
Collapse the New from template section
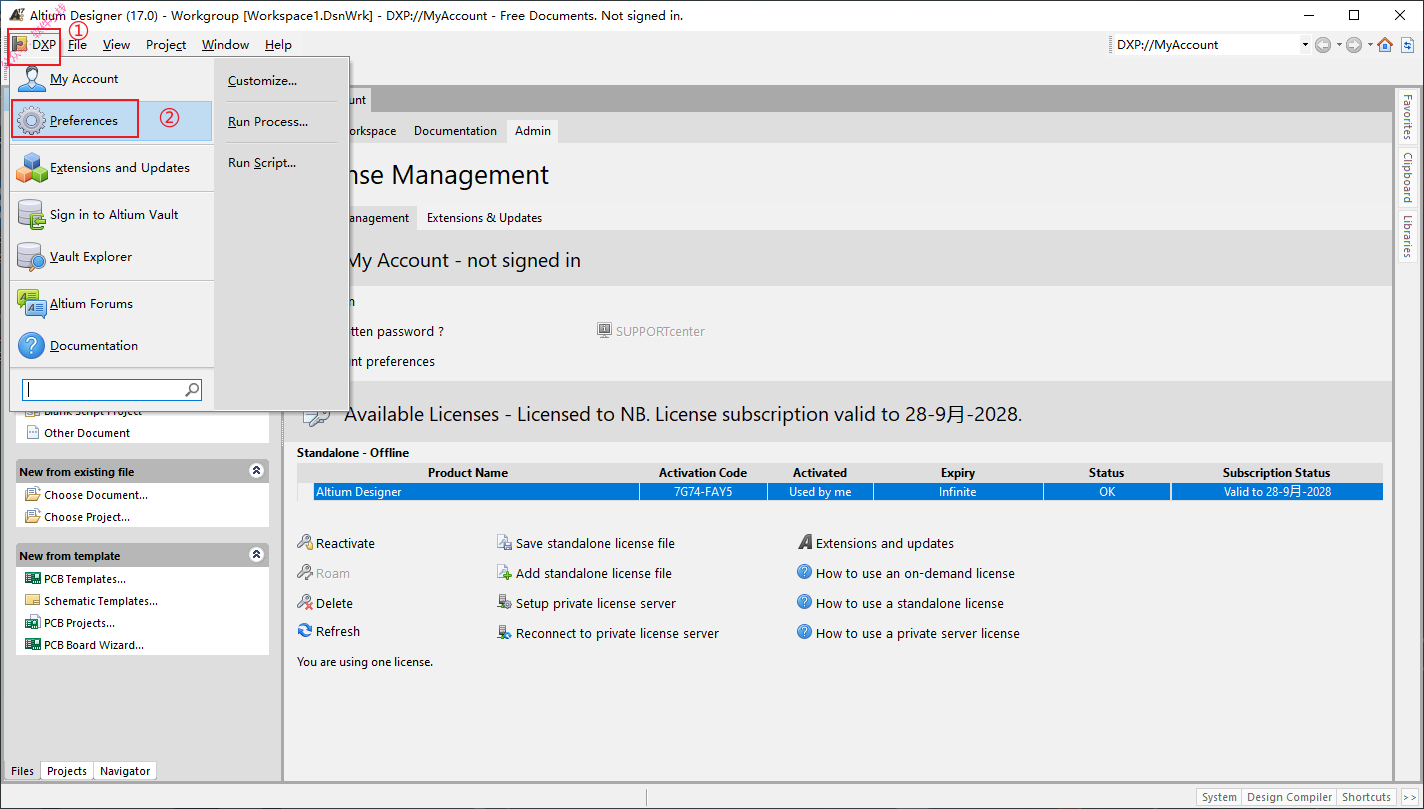click(256, 555)
